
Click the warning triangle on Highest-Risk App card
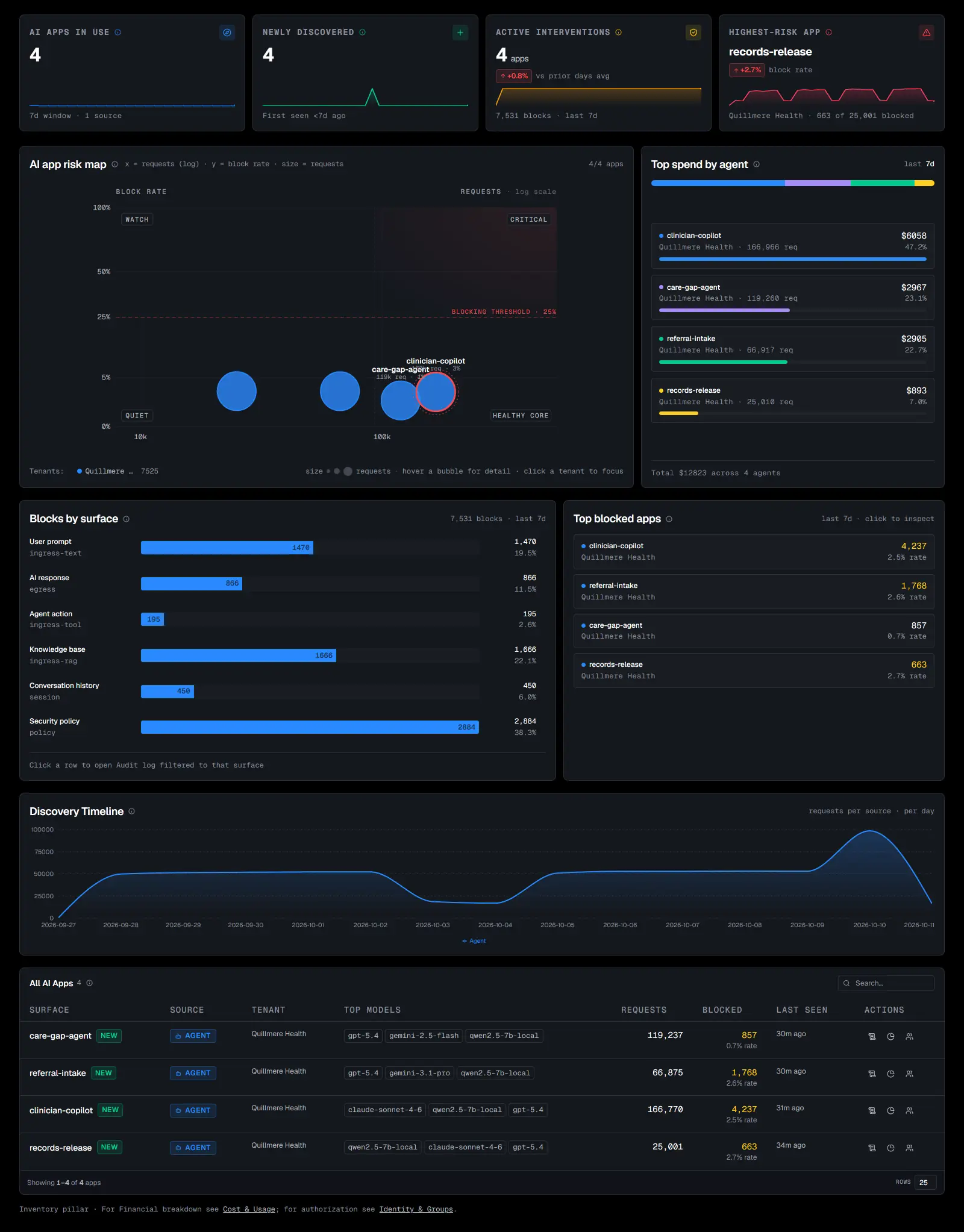coord(927,33)
